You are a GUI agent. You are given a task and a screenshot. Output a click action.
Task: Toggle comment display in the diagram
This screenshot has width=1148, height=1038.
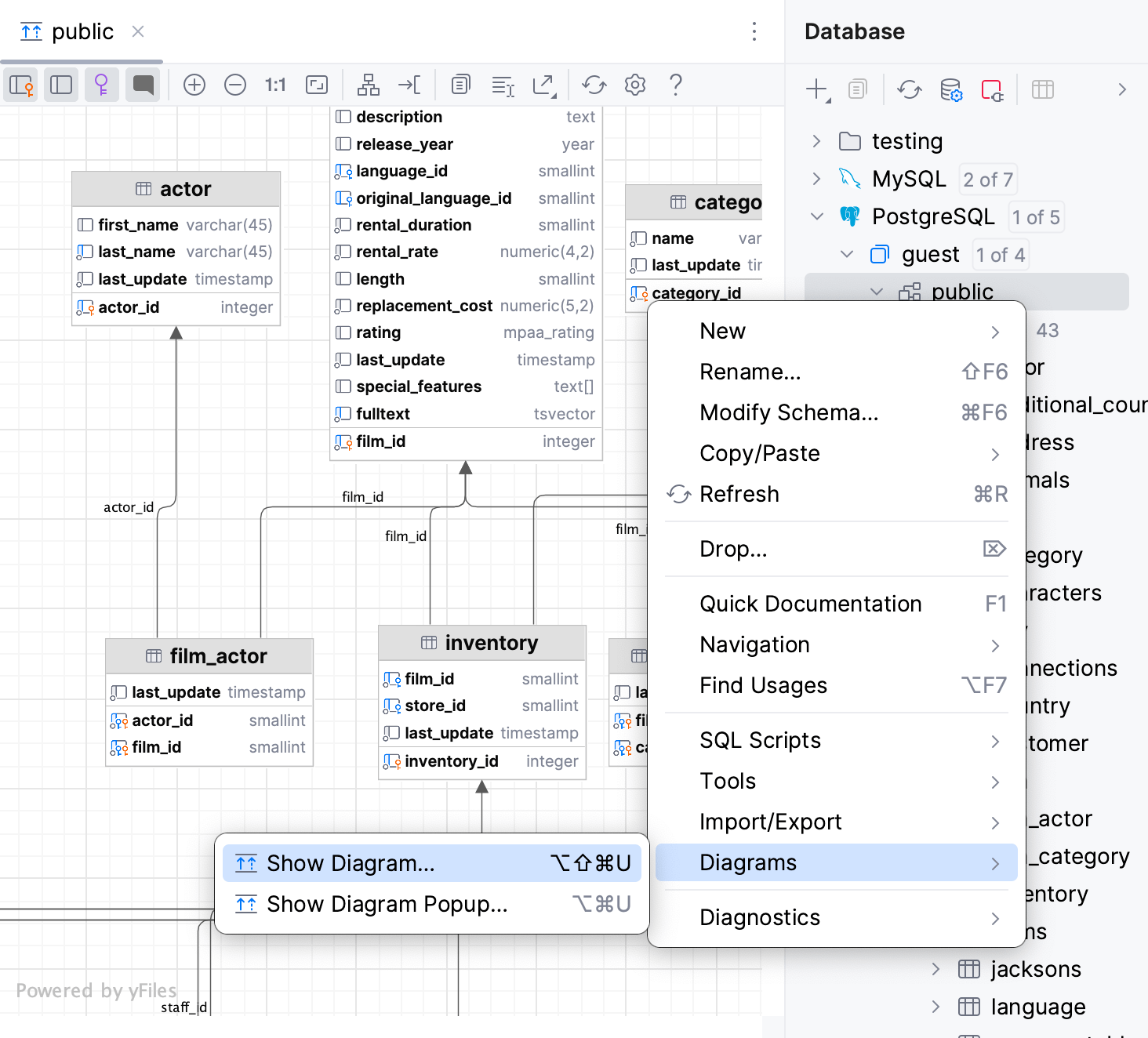(143, 85)
